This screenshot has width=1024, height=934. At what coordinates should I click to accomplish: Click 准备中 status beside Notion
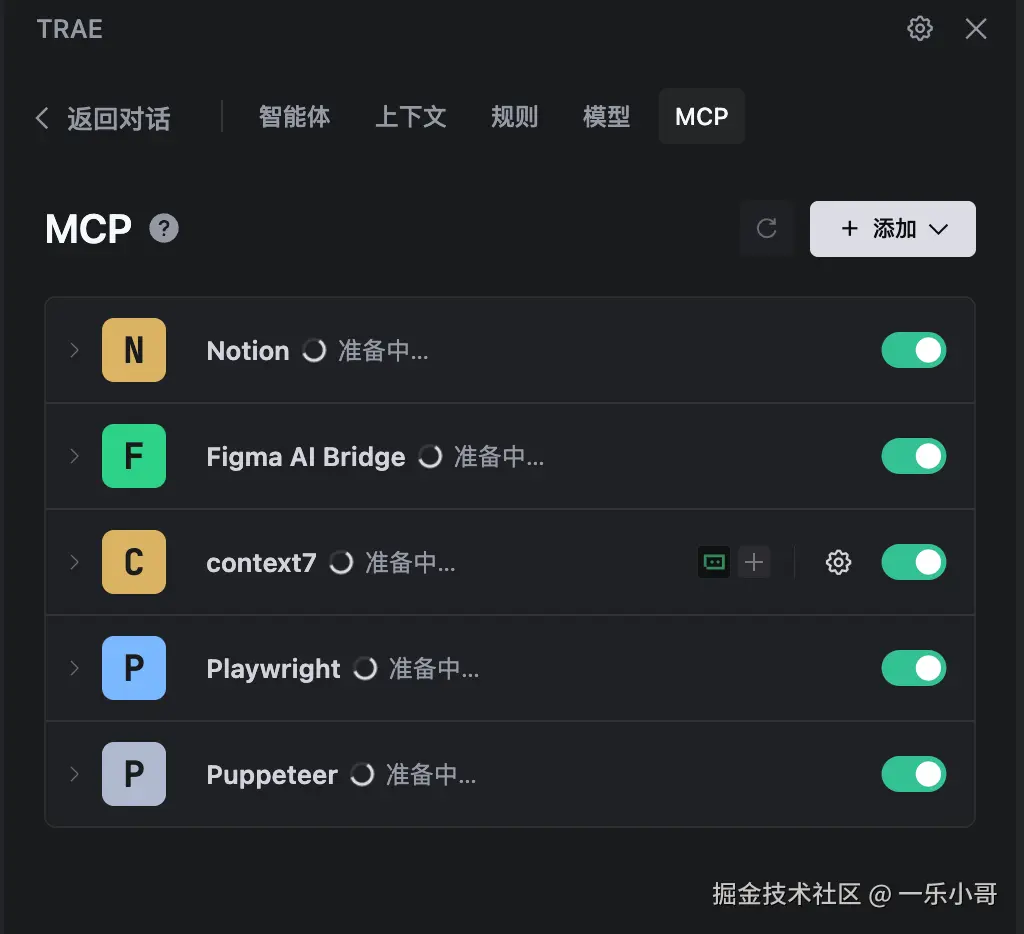[383, 351]
